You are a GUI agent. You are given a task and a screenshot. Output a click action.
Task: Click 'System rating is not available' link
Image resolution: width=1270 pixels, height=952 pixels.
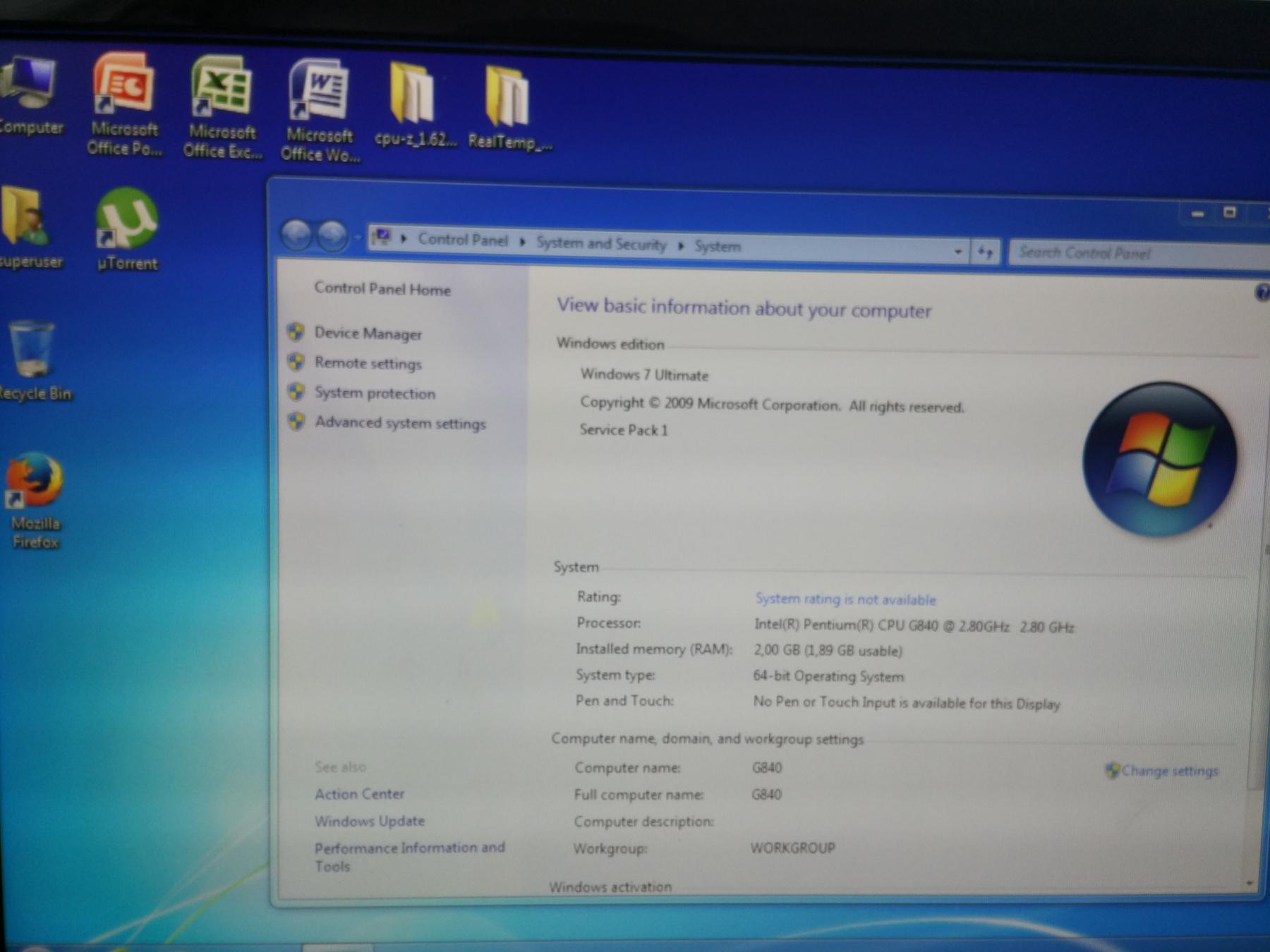(x=846, y=599)
